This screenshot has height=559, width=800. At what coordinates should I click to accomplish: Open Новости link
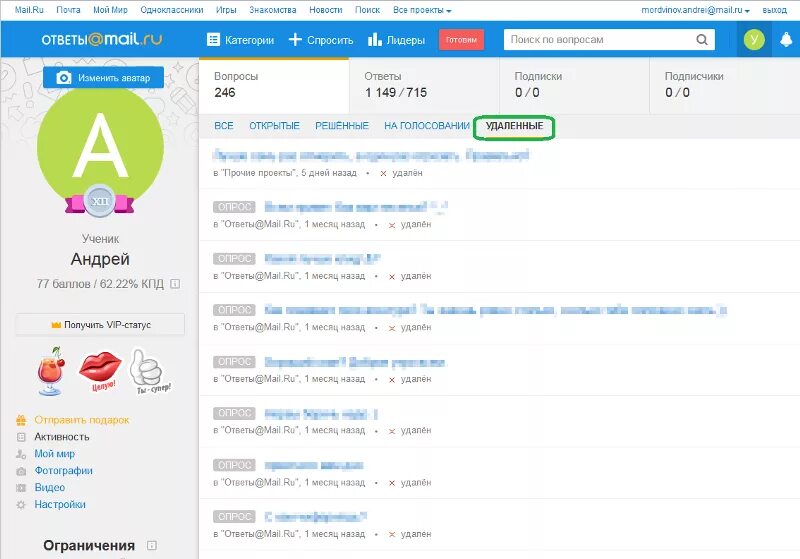(326, 10)
